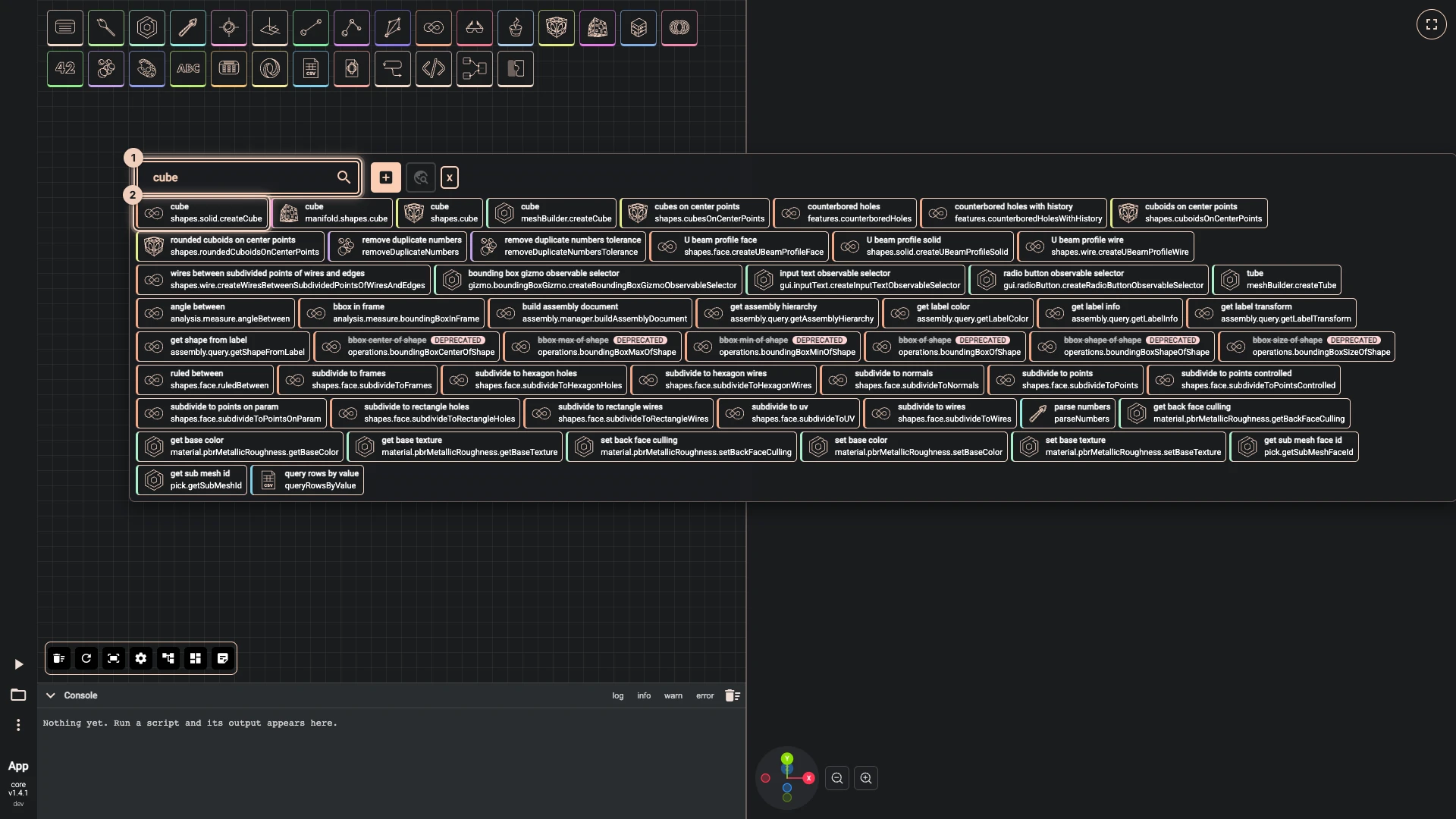Screen dimensions: 1456x819
Task: Select set base color result
Action: (x=904, y=447)
